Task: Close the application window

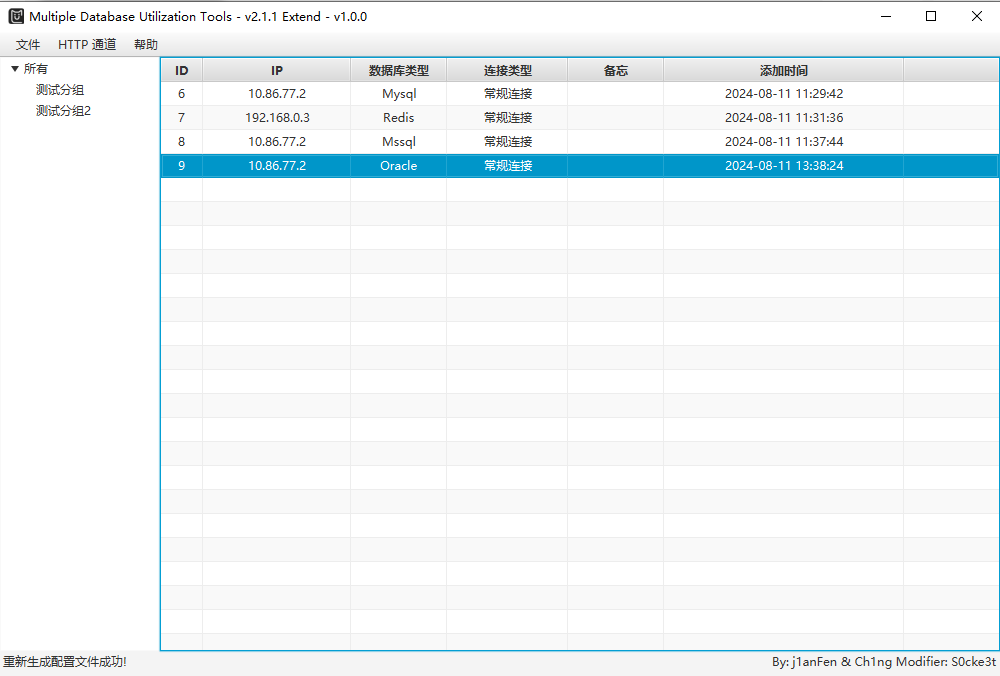Action: pos(976,17)
